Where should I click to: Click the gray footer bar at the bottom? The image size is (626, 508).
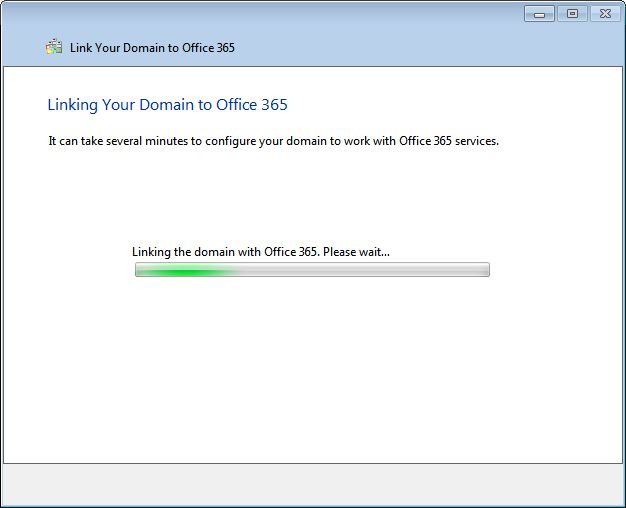312,484
